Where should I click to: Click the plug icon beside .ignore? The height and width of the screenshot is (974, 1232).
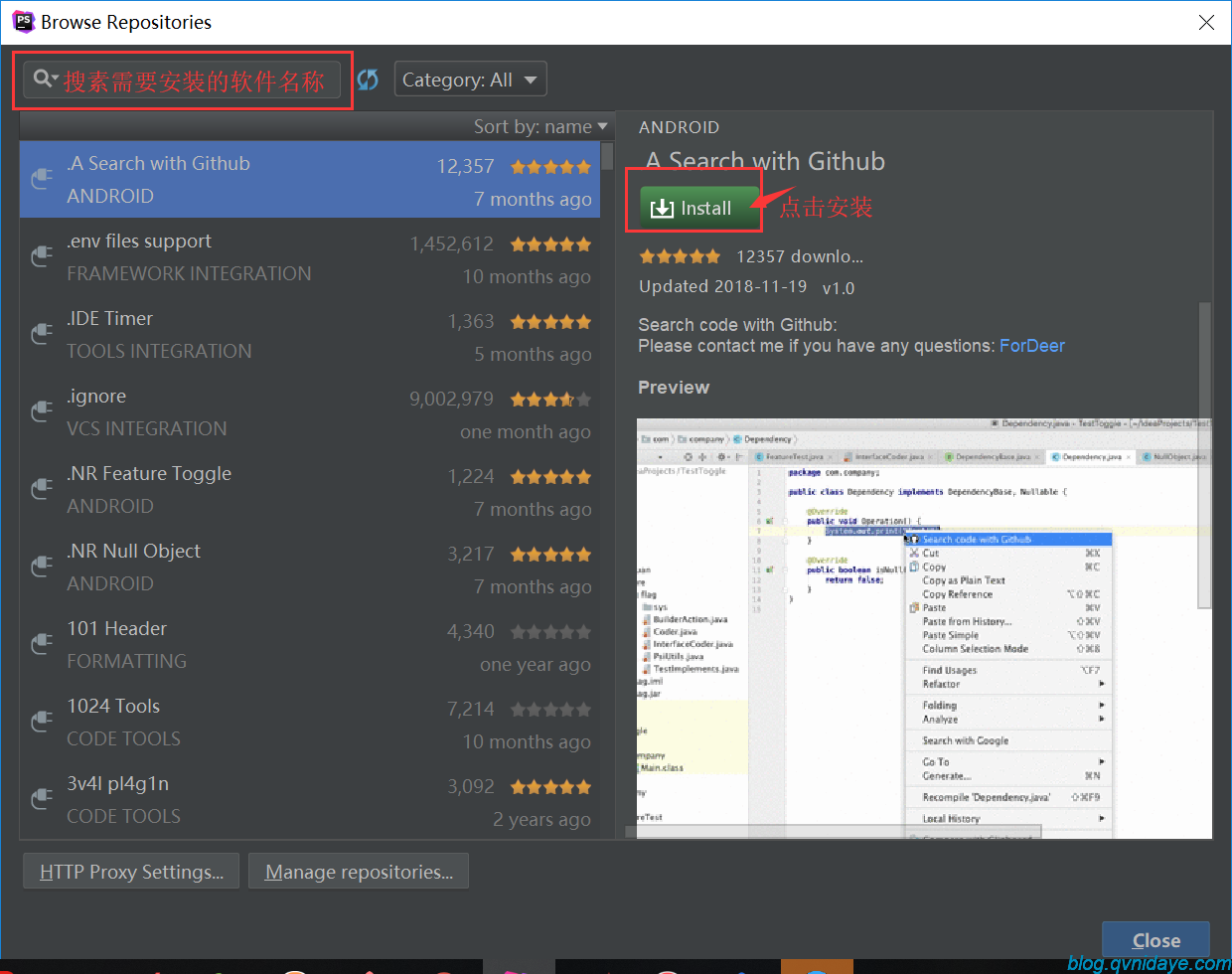click(x=41, y=410)
